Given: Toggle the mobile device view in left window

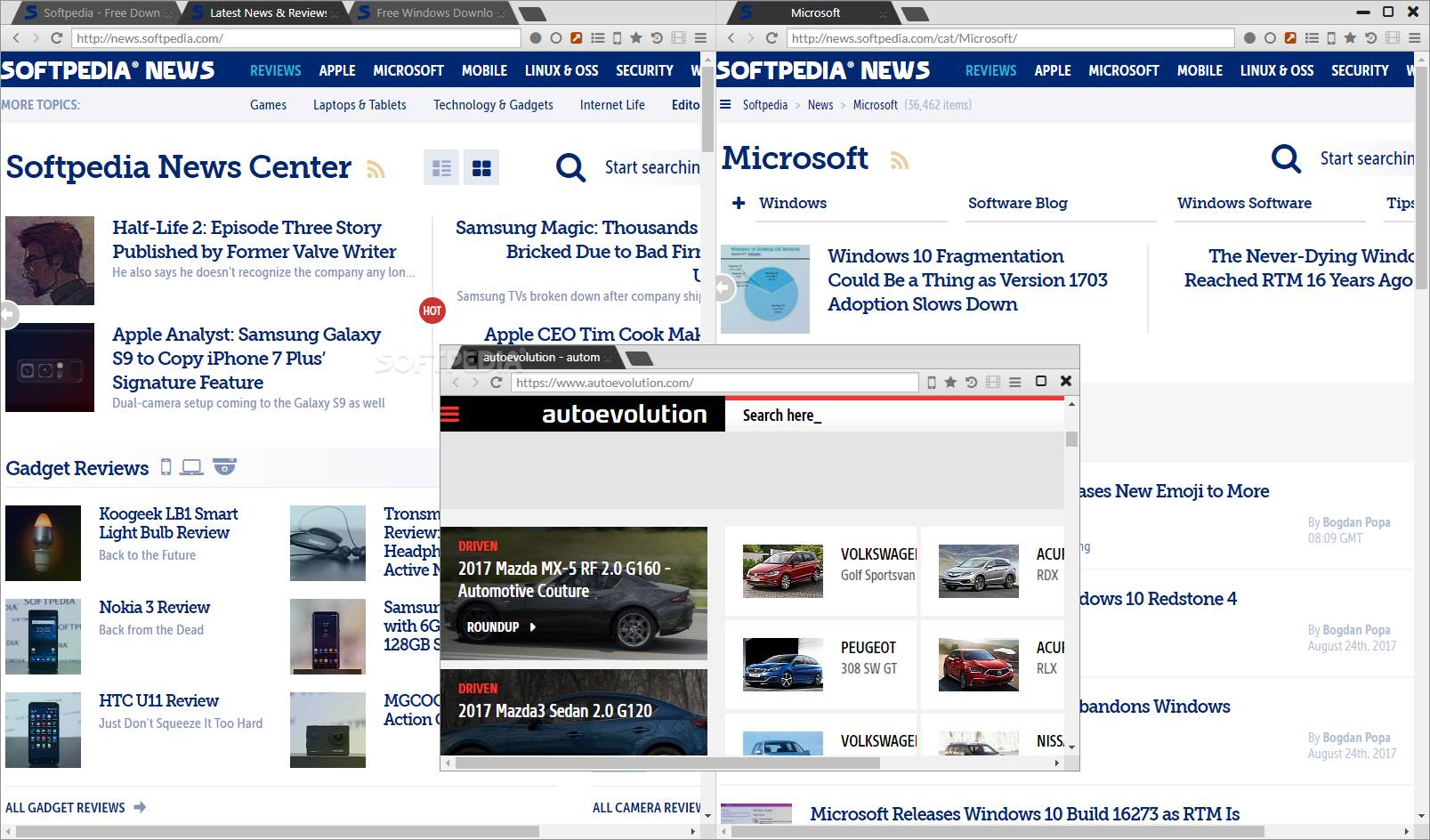Looking at the screenshot, I should coord(617,38).
